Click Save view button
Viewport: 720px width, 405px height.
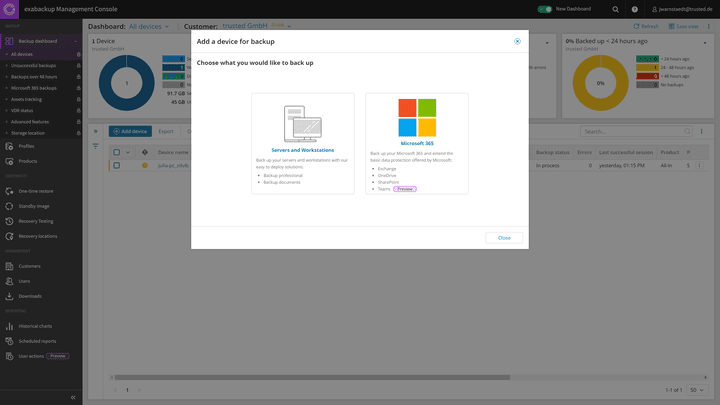(683, 27)
